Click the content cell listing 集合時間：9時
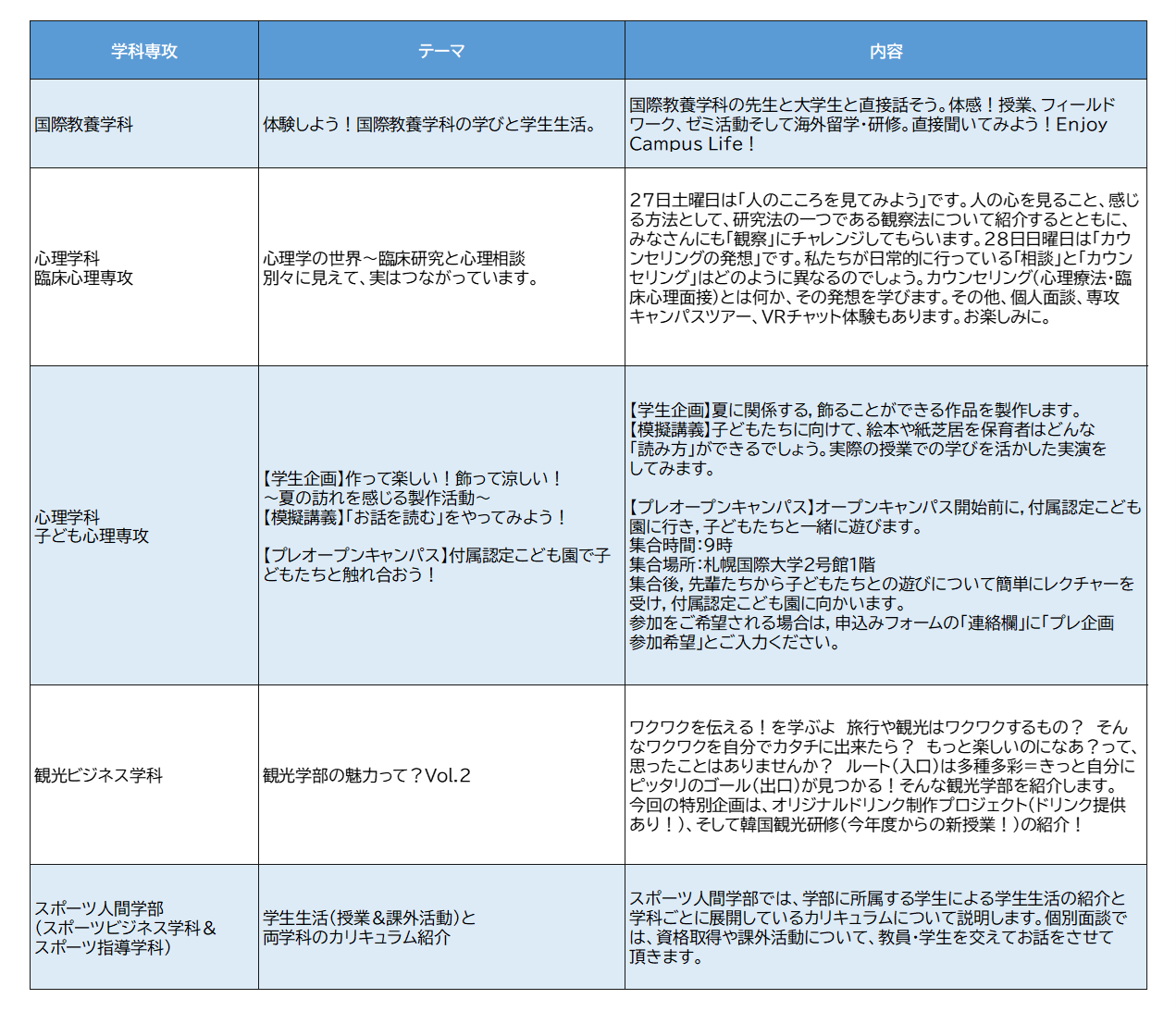This screenshot has height=1011, width=1176. coord(885,525)
